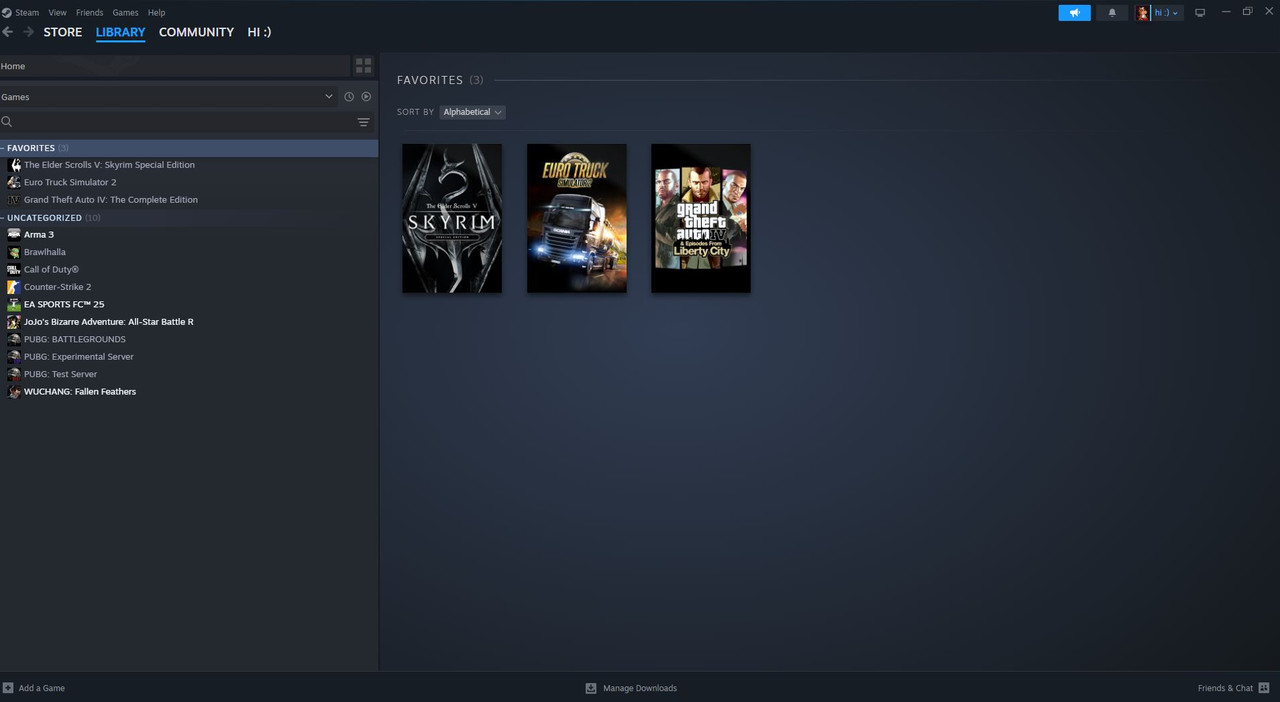The height and width of the screenshot is (702, 1280).
Task: Click the EA SPORTS FC 25 list icon
Action: point(14,304)
